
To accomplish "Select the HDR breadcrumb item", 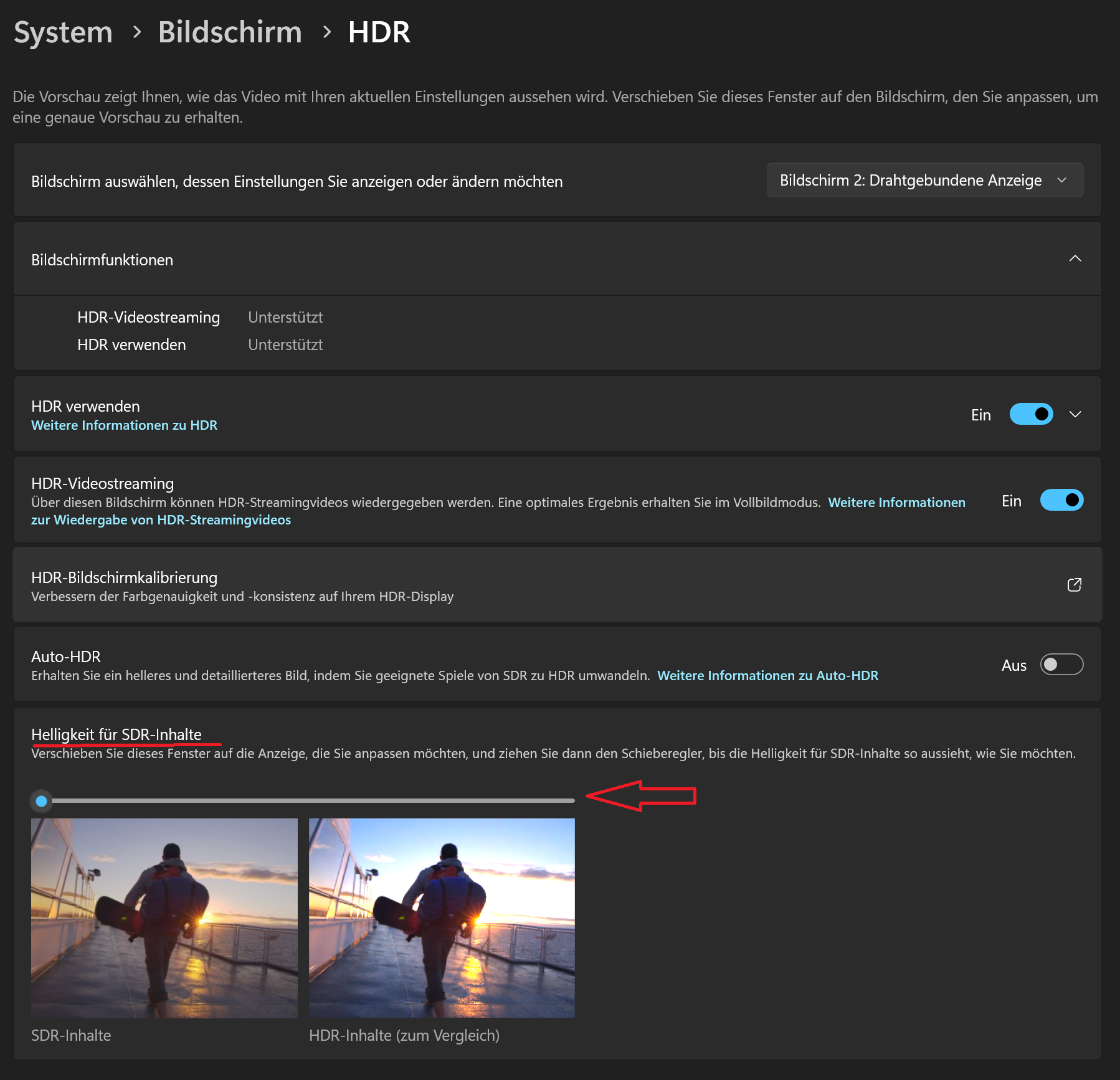I will tap(378, 32).
